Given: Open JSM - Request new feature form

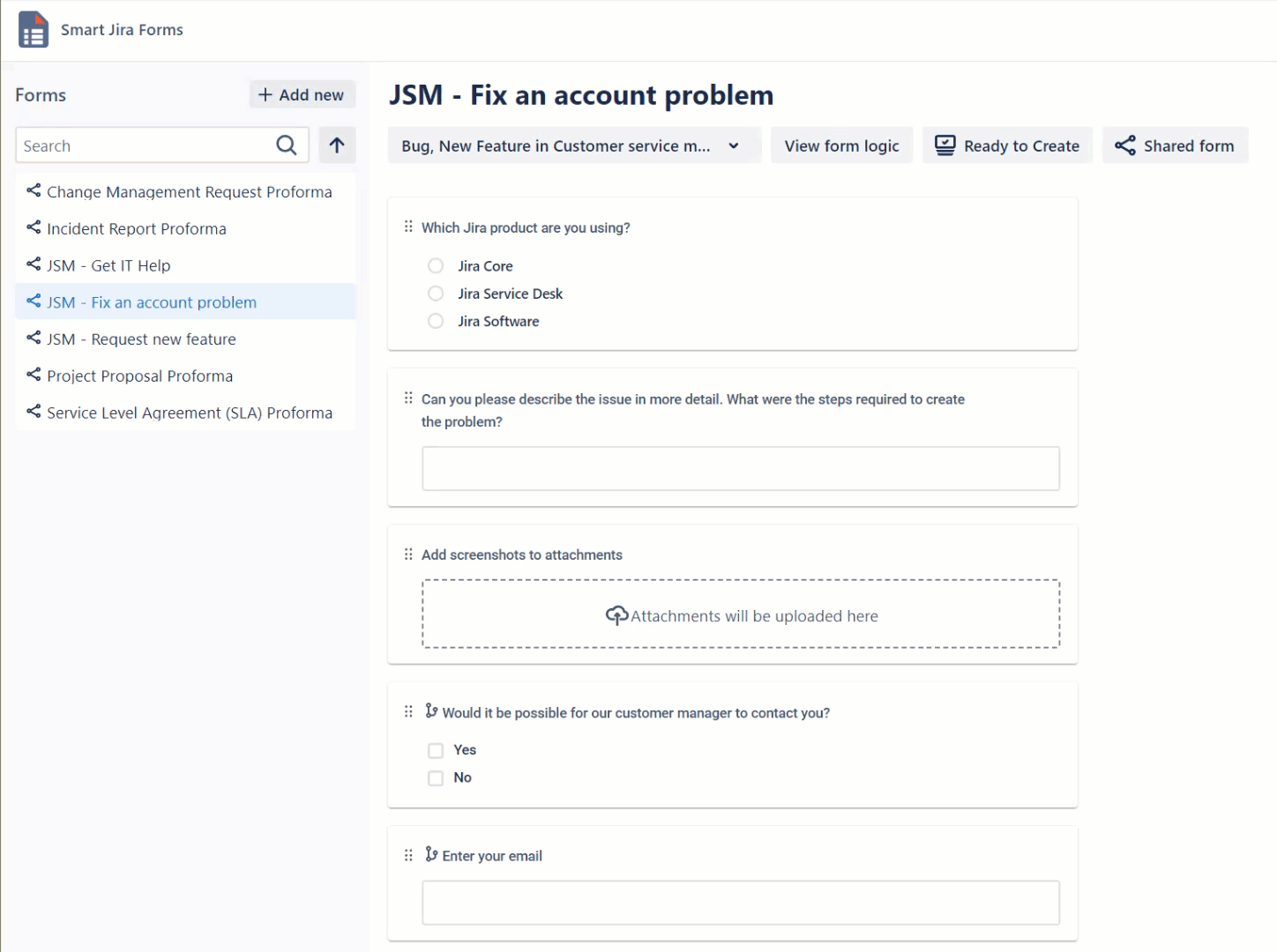Looking at the screenshot, I should coord(185,338).
